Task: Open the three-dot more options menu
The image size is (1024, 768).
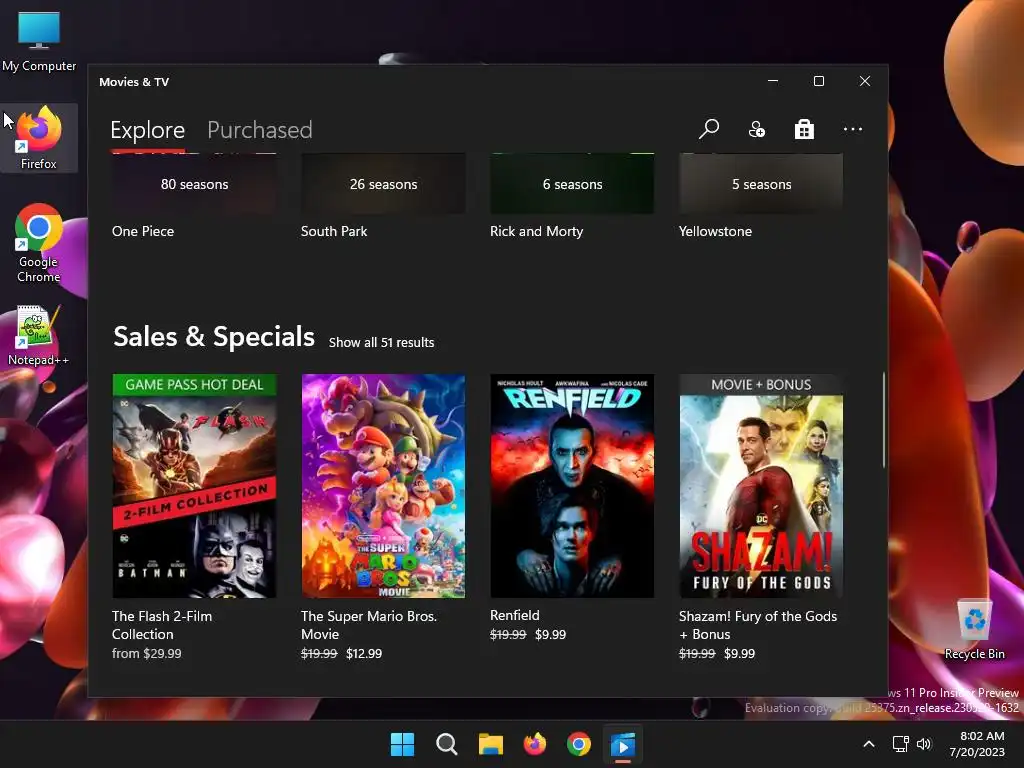Action: point(852,129)
